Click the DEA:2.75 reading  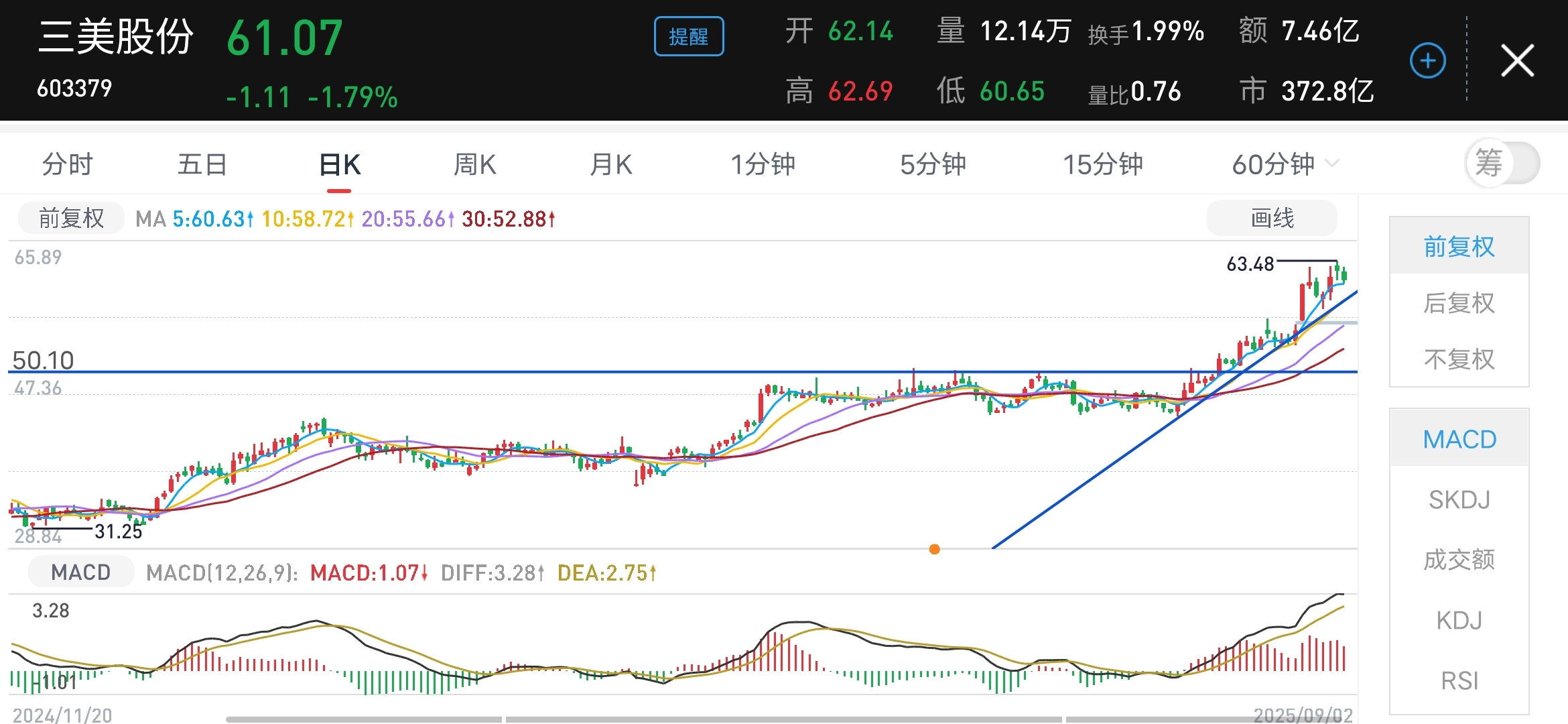(x=607, y=572)
